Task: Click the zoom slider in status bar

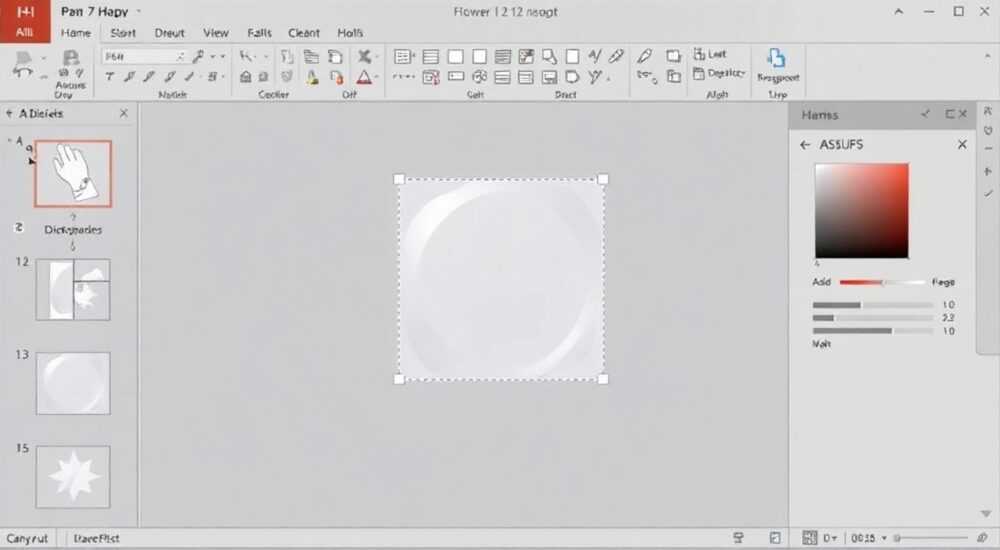Action: click(931, 538)
